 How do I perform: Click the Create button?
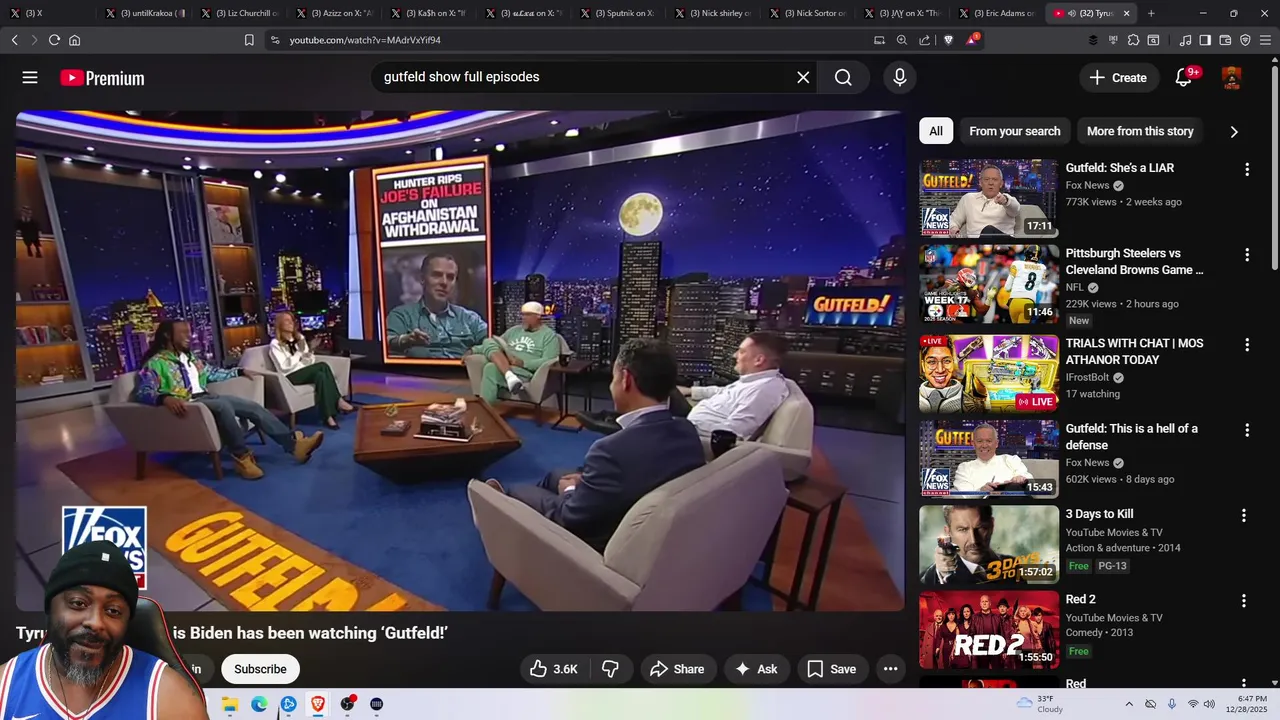(1118, 78)
